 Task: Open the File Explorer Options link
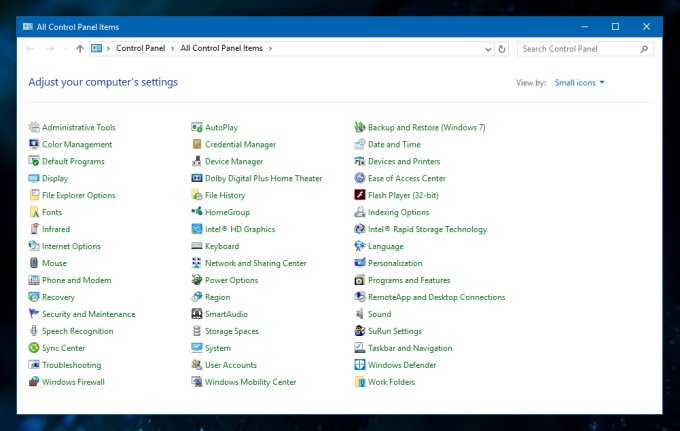pyautogui.click(x=78, y=195)
